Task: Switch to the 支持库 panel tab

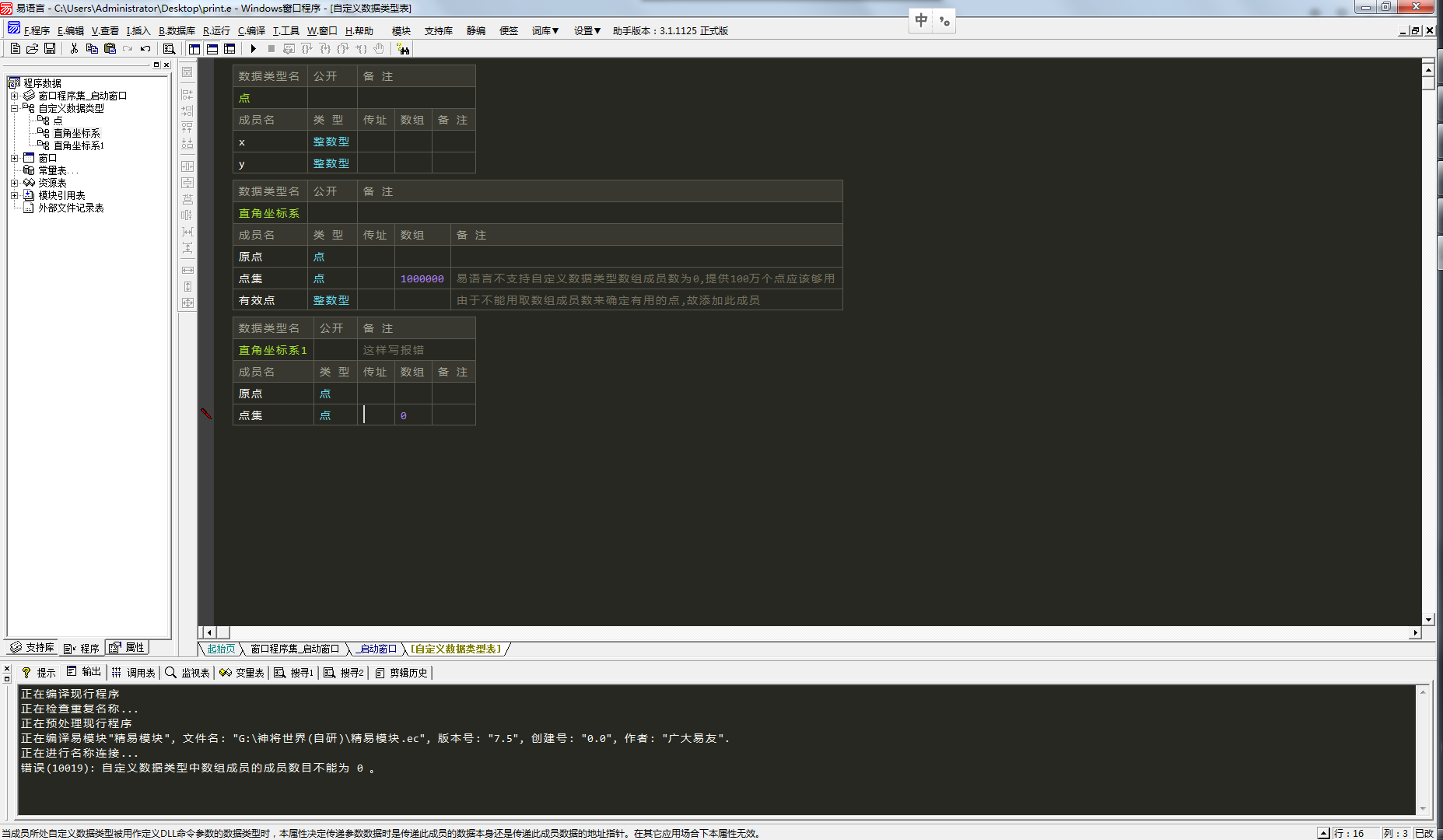Action: point(32,647)
